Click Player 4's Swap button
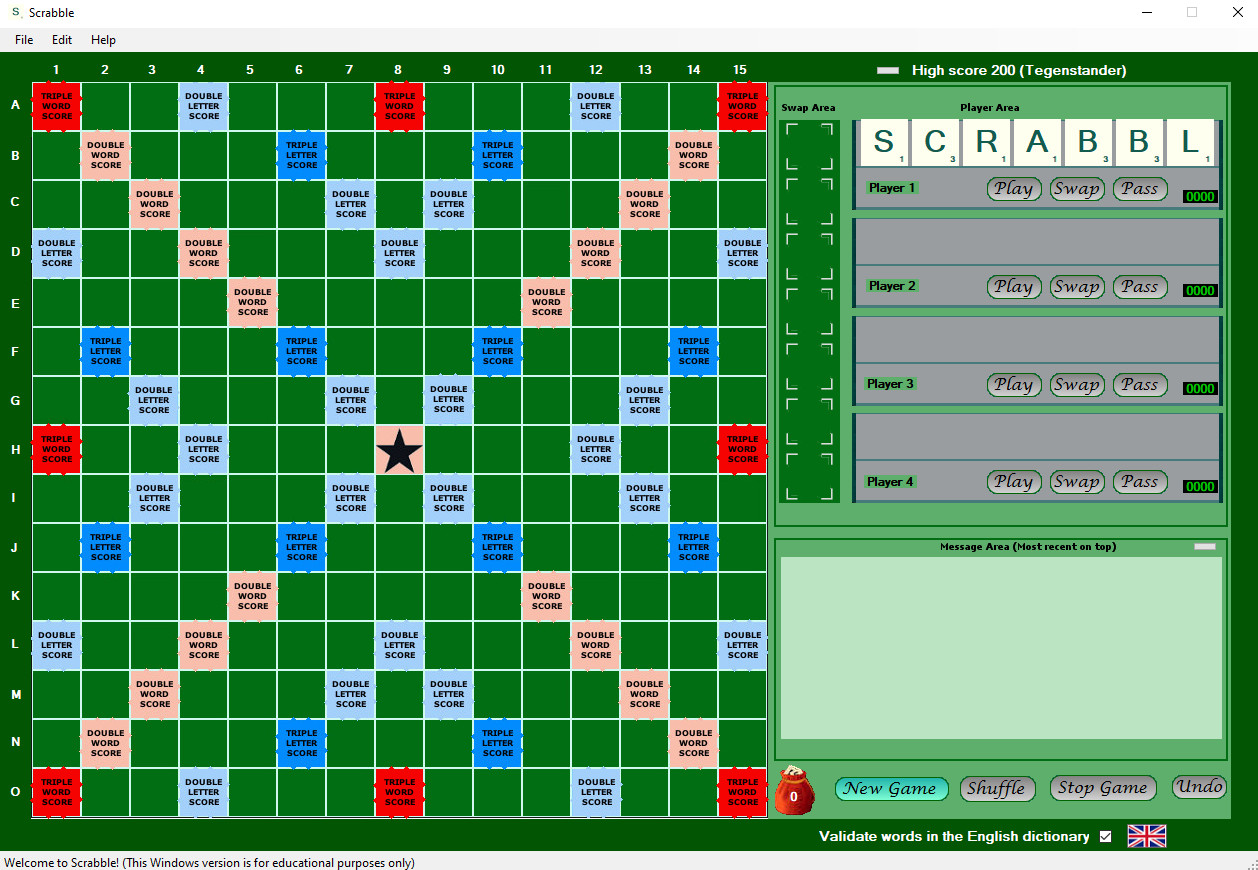Screen dimensions: 1258x870 [x=1077, y=482]
